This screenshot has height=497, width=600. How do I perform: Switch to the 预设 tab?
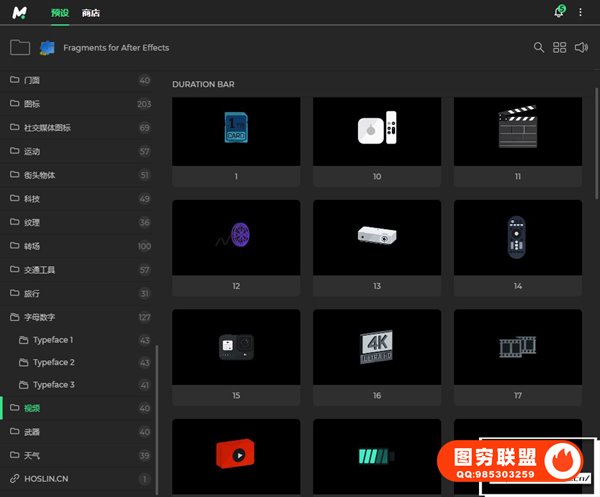[x=60, y=13]
